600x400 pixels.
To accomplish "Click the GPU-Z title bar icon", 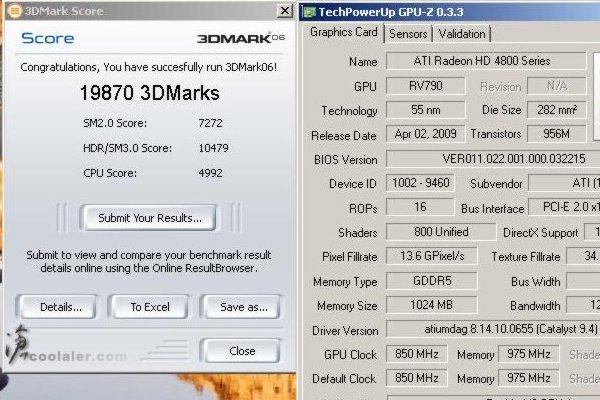I will (308, 12).
